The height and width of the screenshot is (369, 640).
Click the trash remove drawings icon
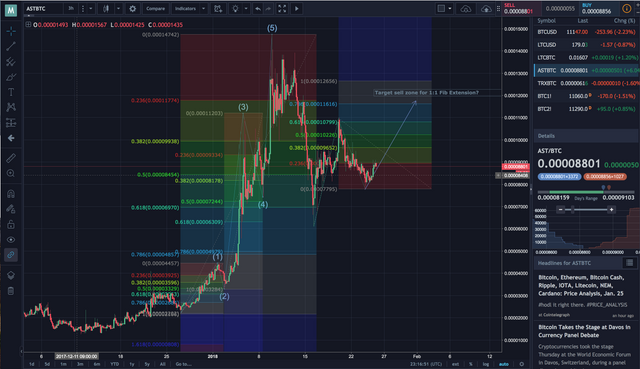[11, 291]
